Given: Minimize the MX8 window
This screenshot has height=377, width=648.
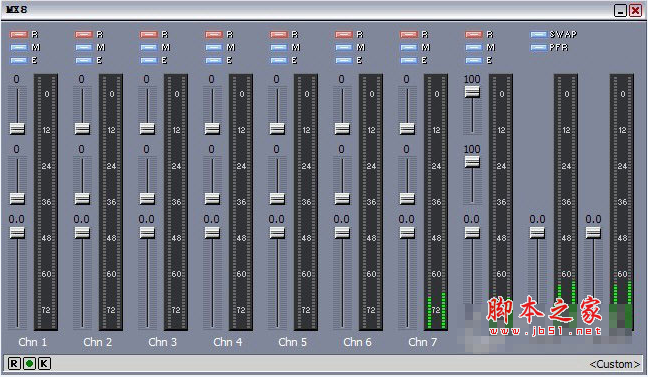Looking at the screenshot, I should point(620,10).
